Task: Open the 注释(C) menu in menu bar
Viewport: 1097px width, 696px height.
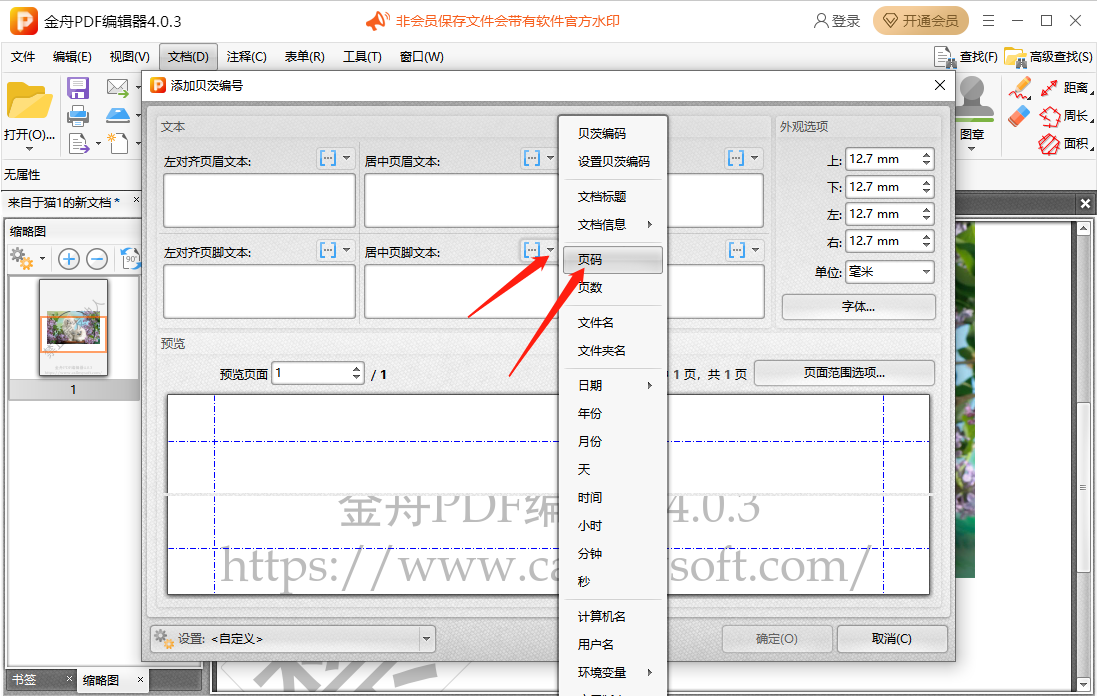Action: click(246, 57)
